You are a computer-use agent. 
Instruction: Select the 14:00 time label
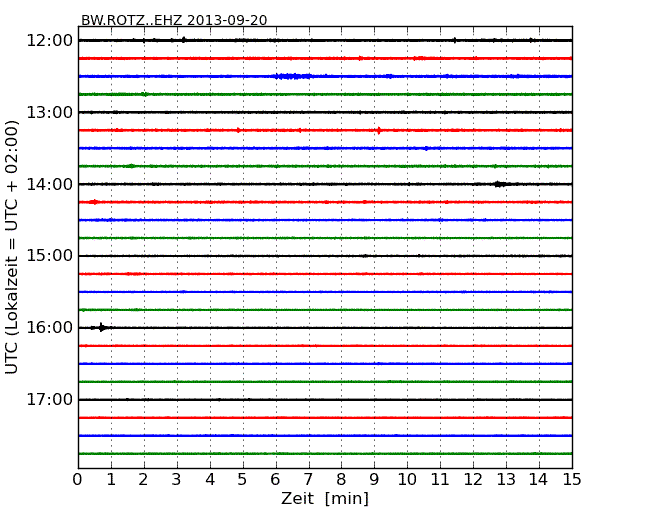click(49, 184)
